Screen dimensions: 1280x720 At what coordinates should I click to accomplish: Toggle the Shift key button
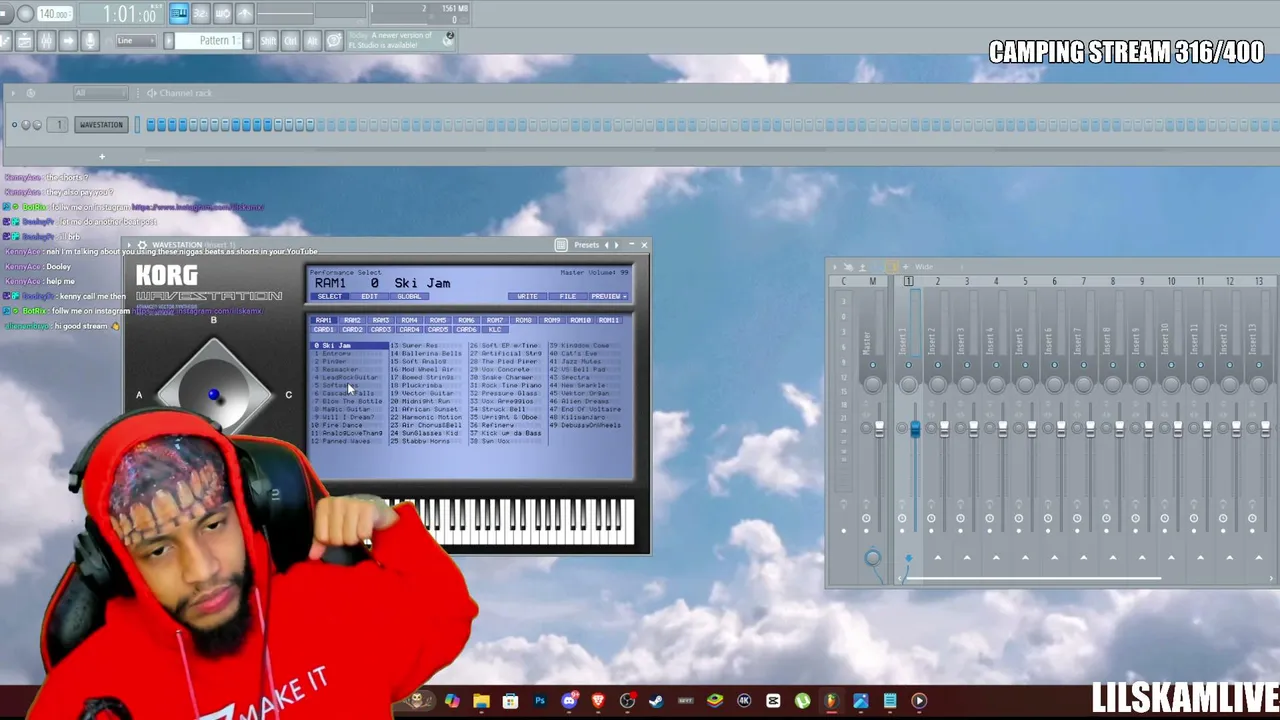point(268,41)
